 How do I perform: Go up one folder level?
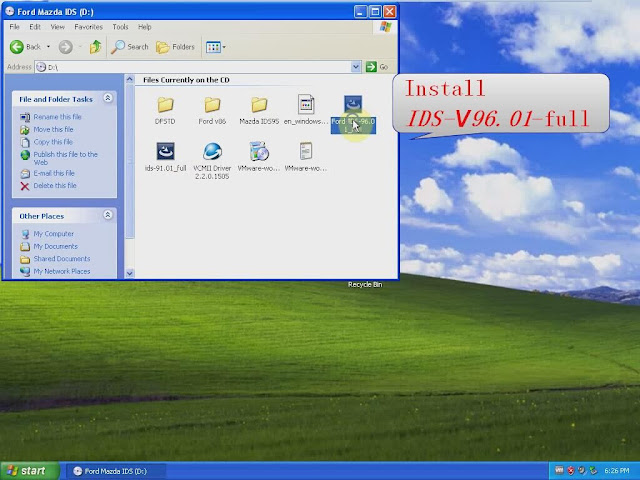96,47
